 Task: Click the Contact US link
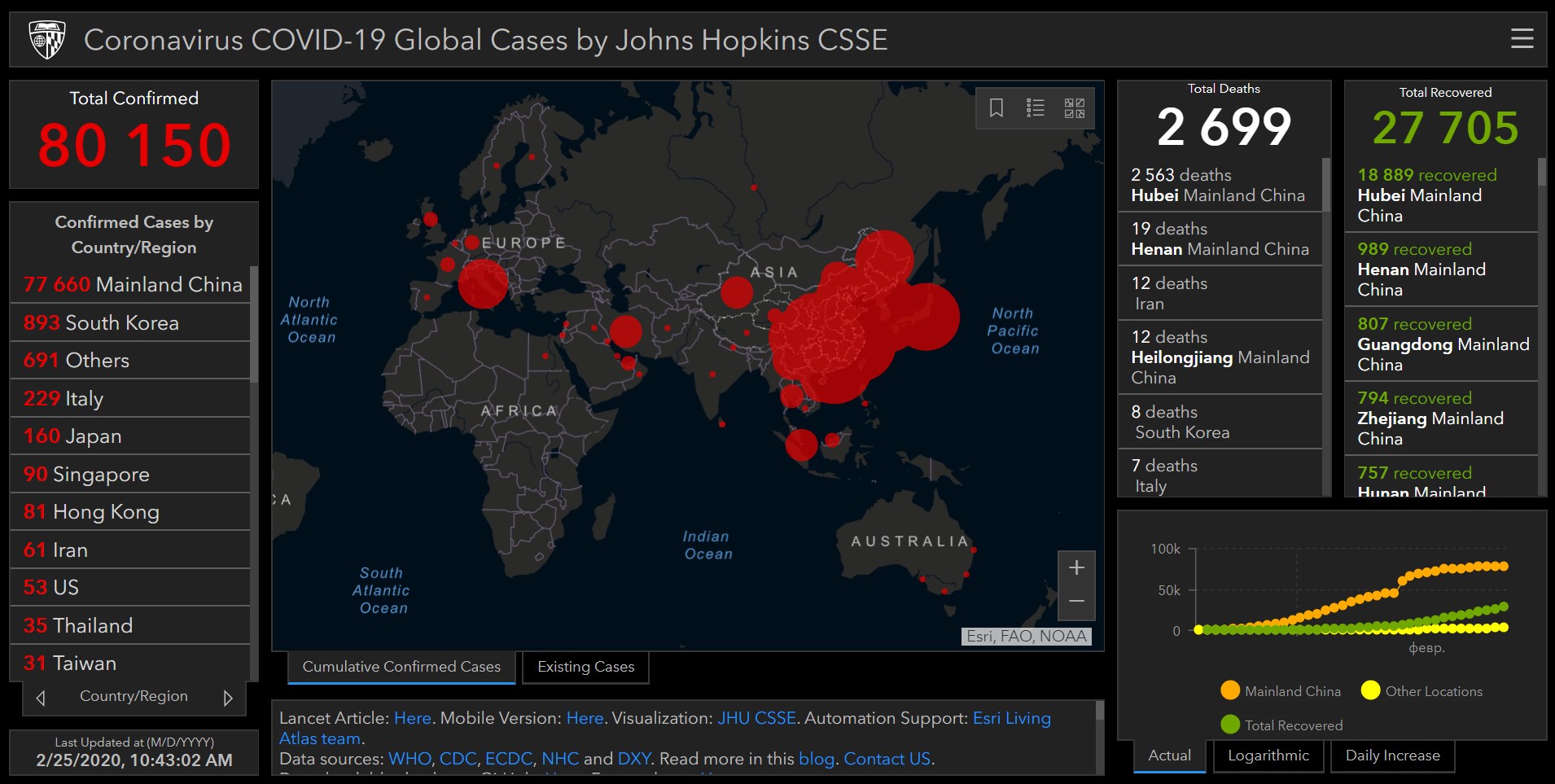887,759
